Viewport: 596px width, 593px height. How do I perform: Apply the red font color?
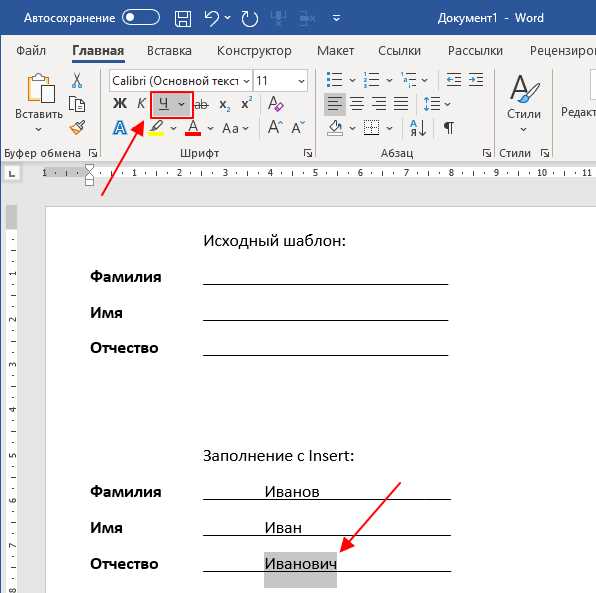pos(193,128)
